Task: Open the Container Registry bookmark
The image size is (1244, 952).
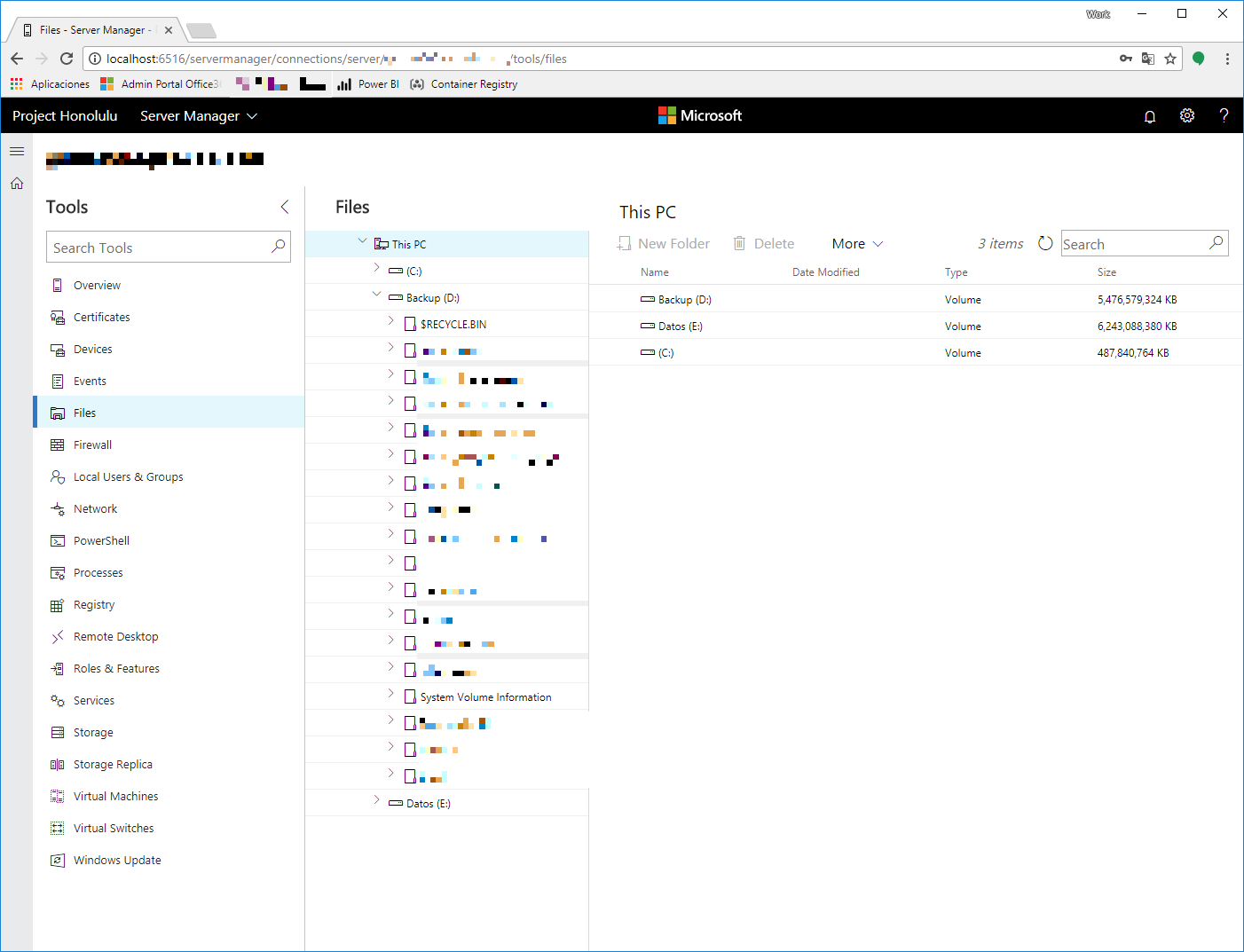Action: (464, 84)
